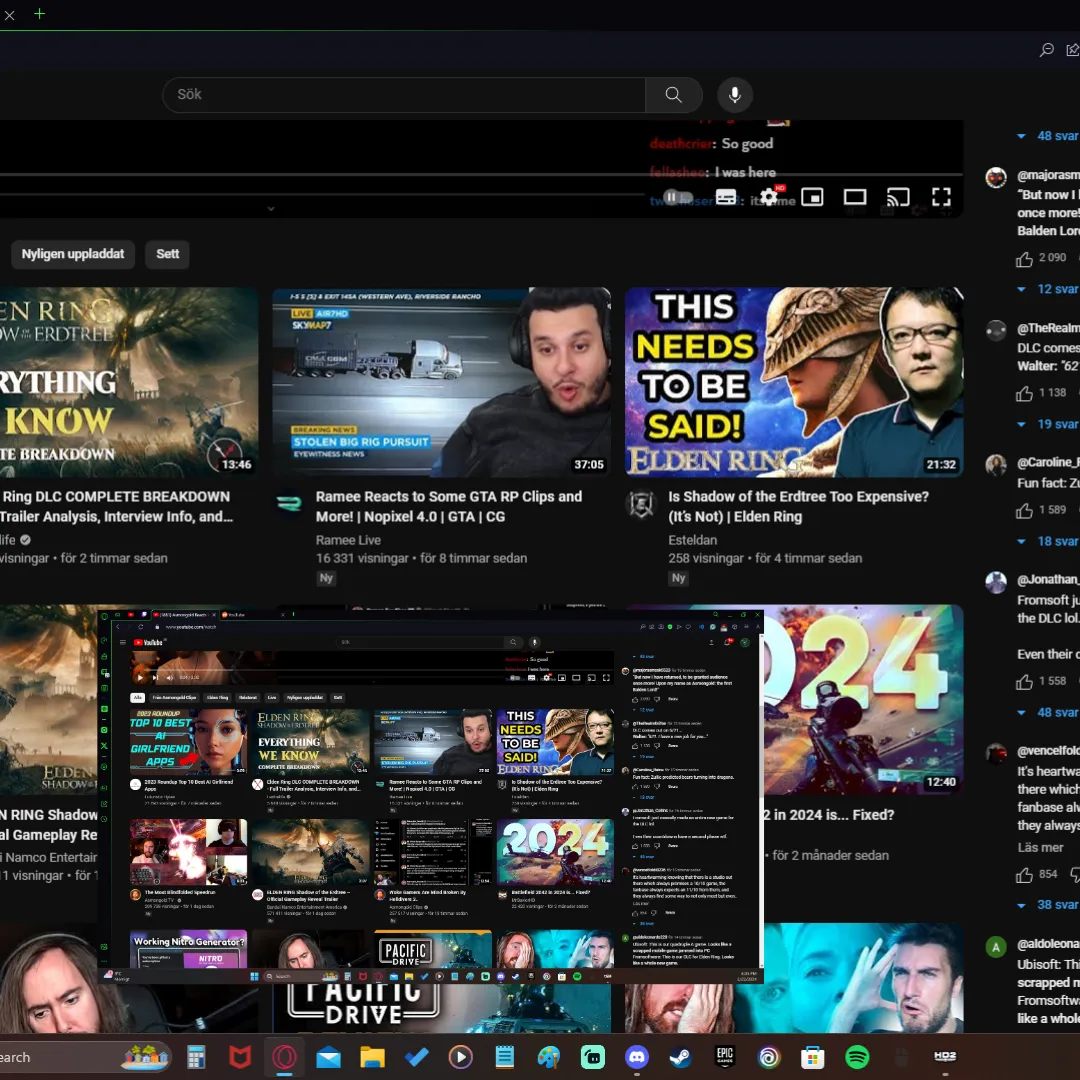1080x1080 pixels.
Task: Activate the miniplayer icon
Action: tap(812, 197)
